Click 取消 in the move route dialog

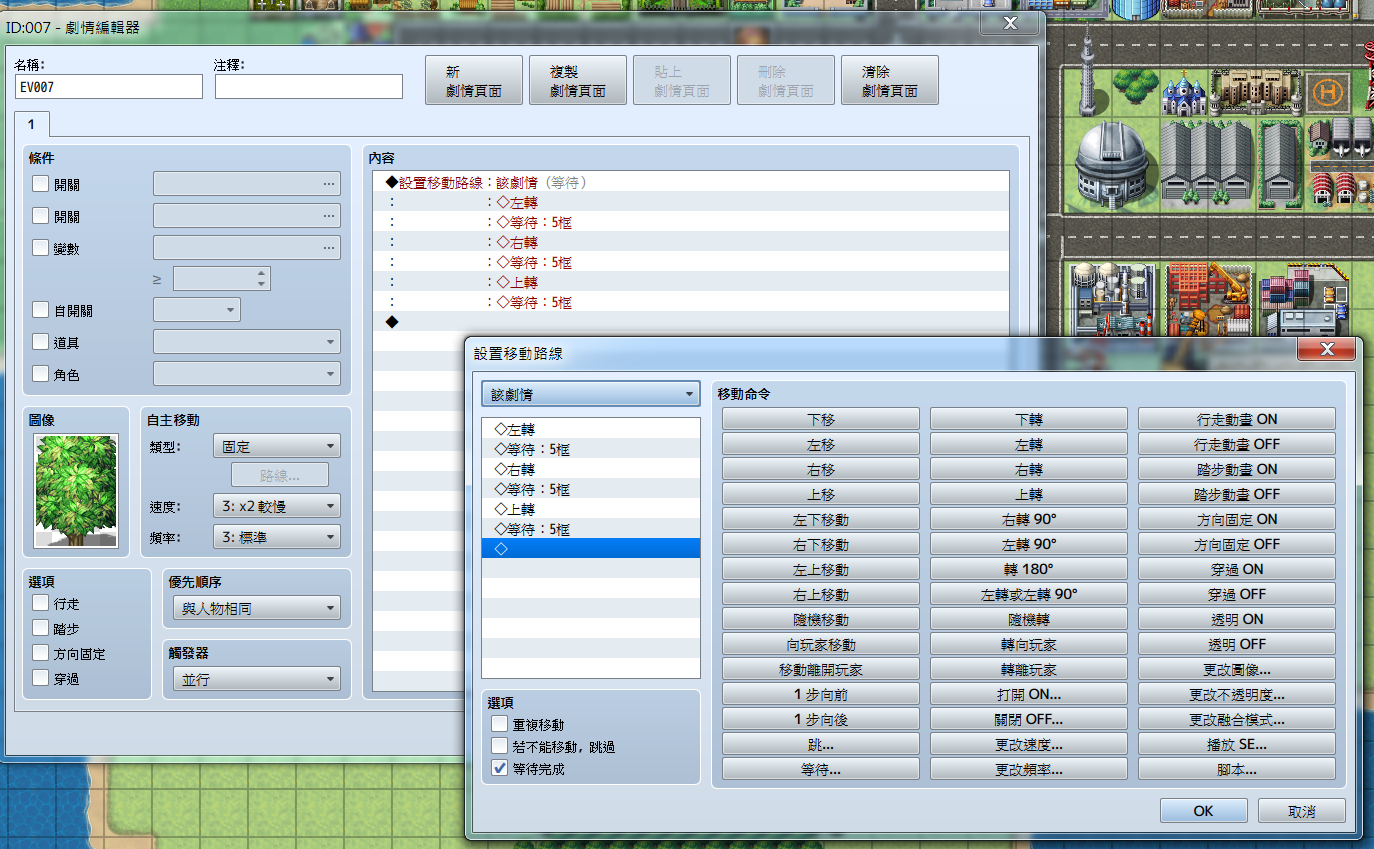click(1302, 811)
